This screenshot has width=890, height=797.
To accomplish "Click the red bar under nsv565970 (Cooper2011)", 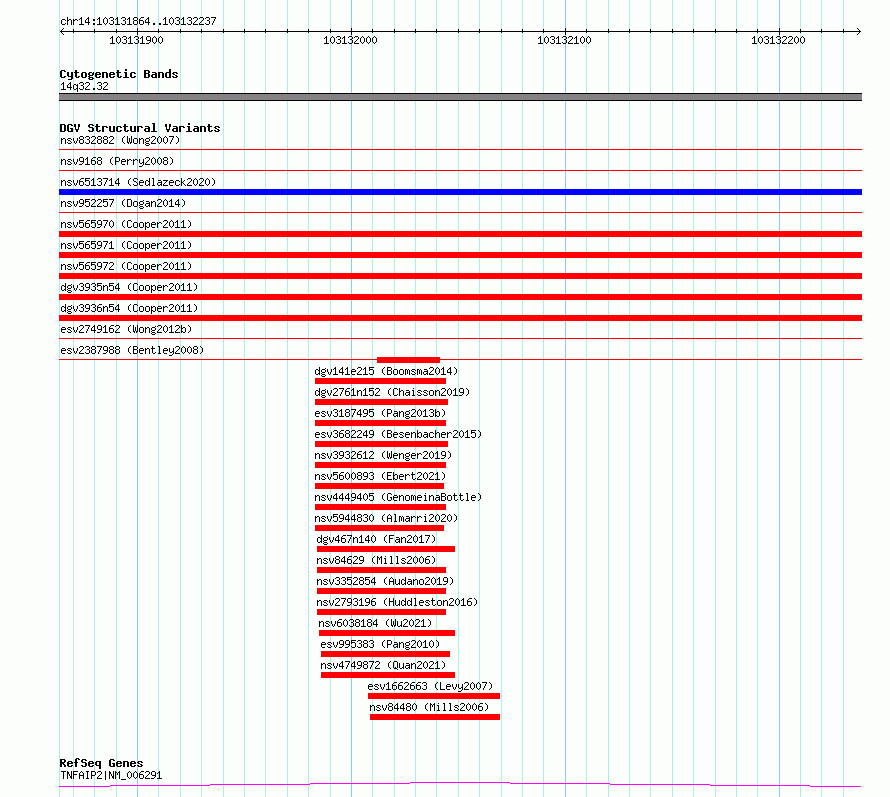I will pyautogui.click(x=460, y=234).
